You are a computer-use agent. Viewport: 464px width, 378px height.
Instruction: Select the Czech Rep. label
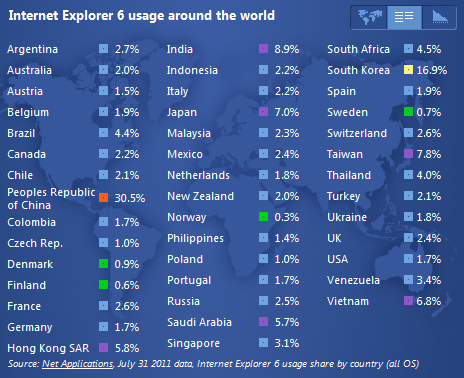35,243
